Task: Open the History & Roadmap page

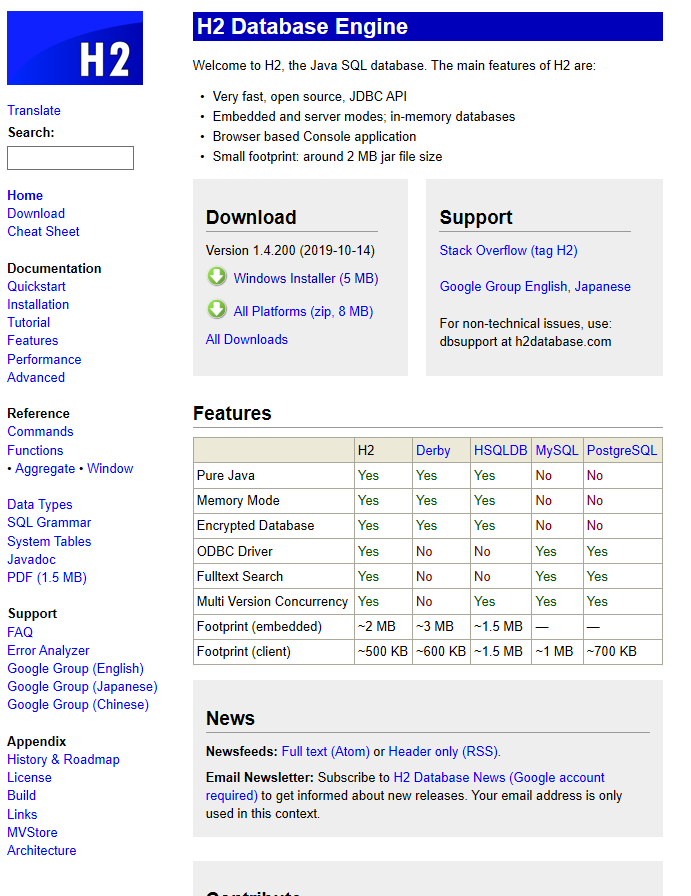Action: pyautogui.click(x=63, y=759)
